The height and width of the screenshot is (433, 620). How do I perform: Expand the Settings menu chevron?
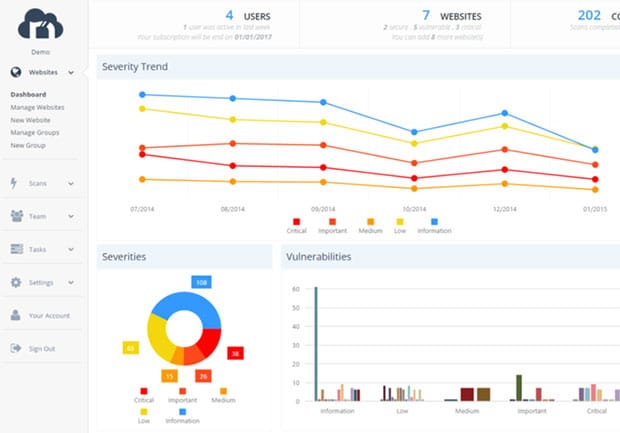pos(72,282)
